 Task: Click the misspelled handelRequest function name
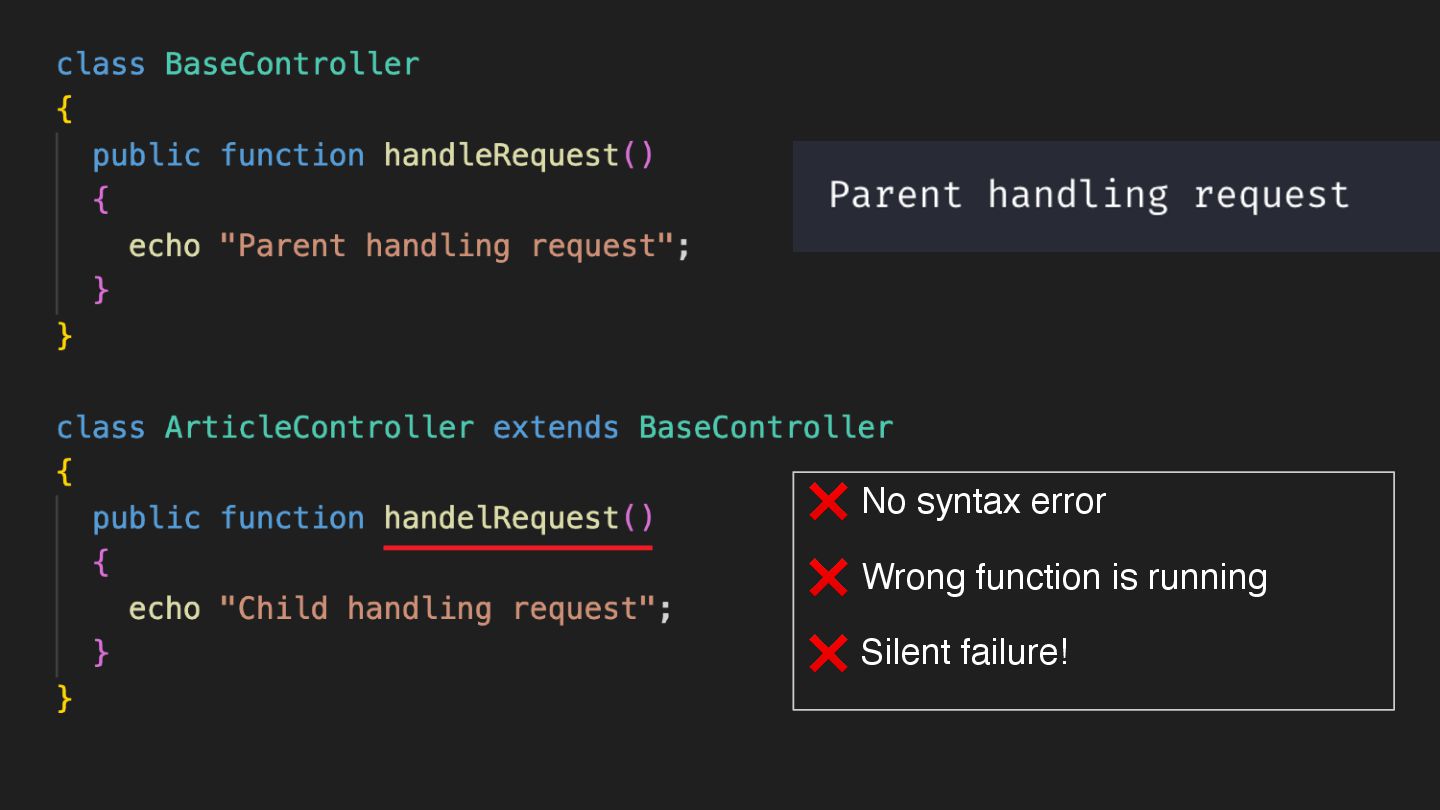[x=502, y=518]
